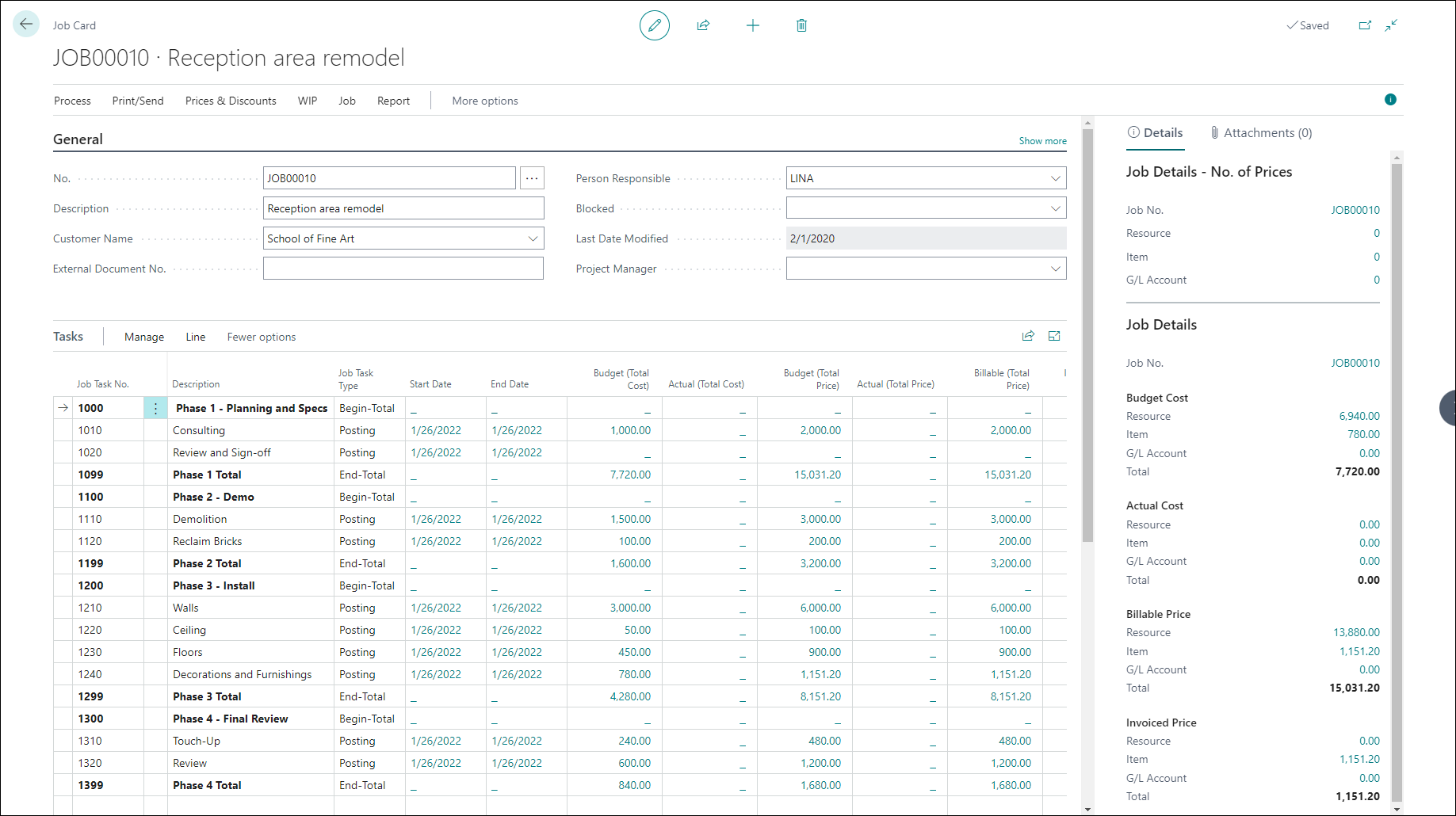Click Budget Cost Resource 6,940.00
This screenshot has height=816, width=1456.
tap(1359, 416)
